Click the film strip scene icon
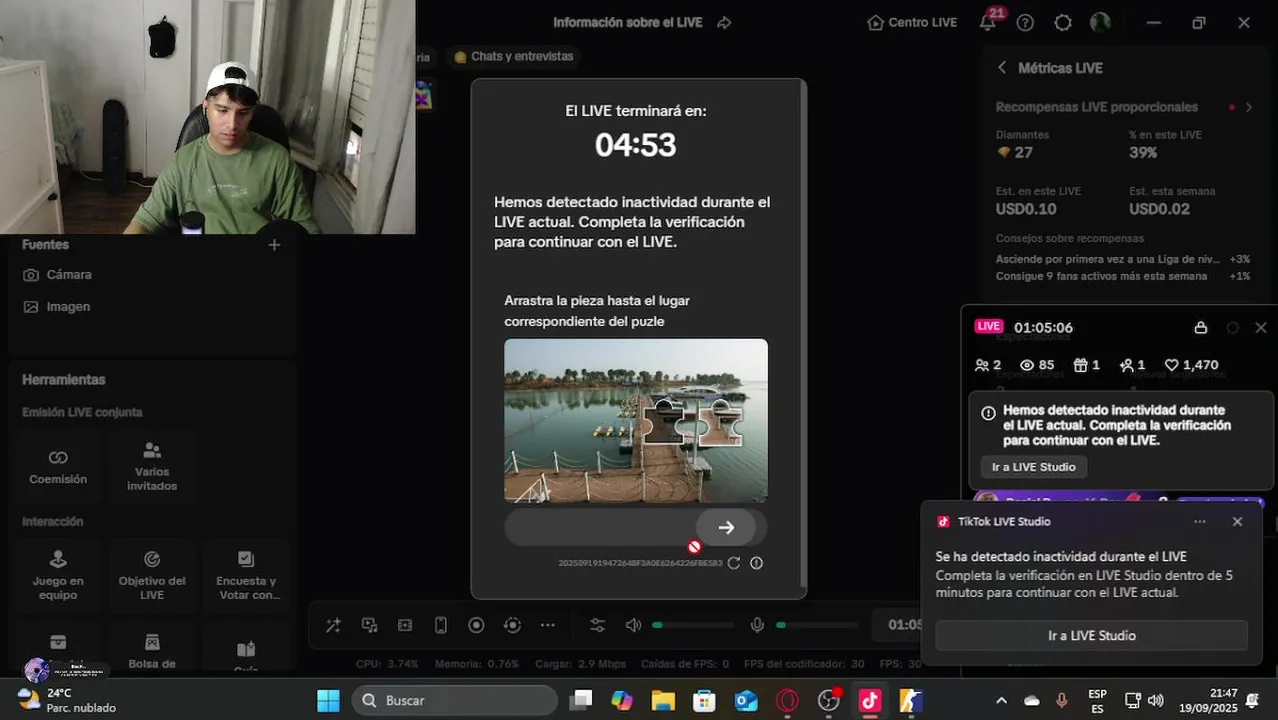Screen dimensions: 1278x720 405,625
